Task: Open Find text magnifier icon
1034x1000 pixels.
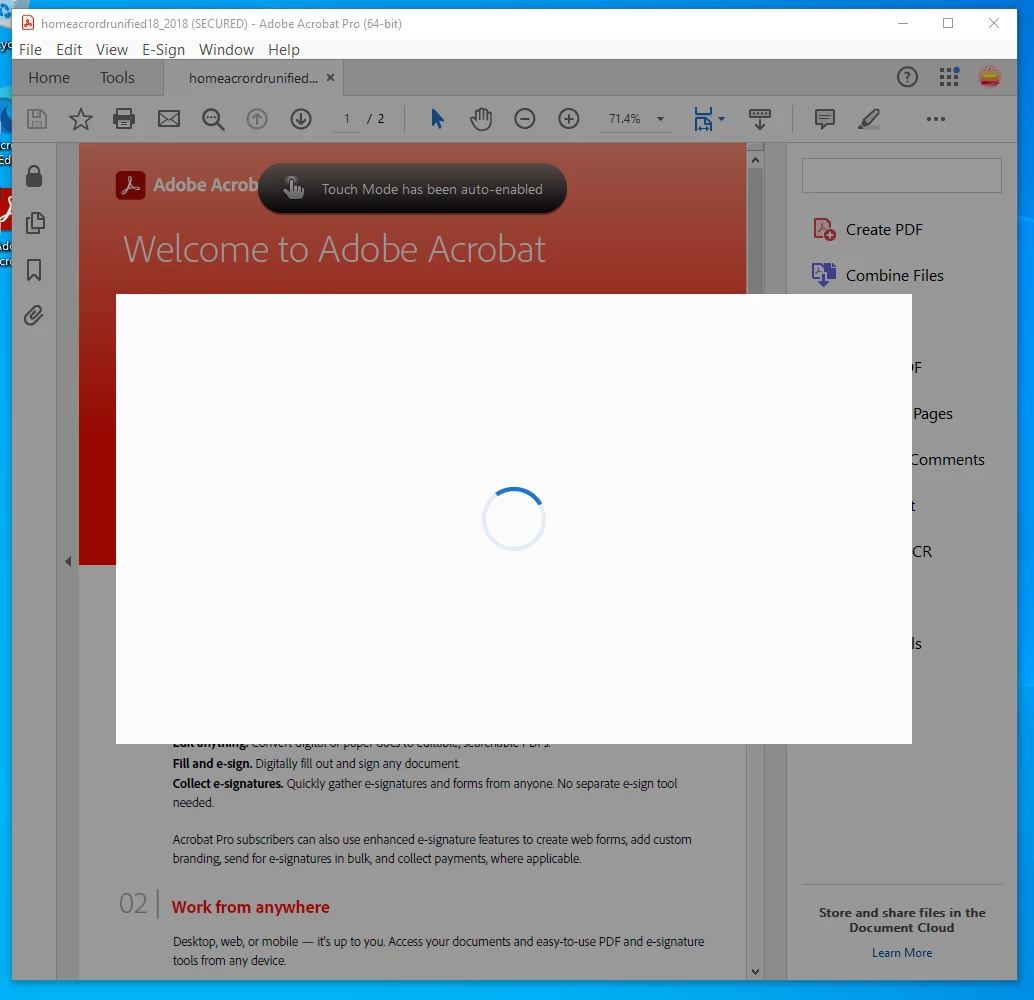Action: tap(213, 119)
